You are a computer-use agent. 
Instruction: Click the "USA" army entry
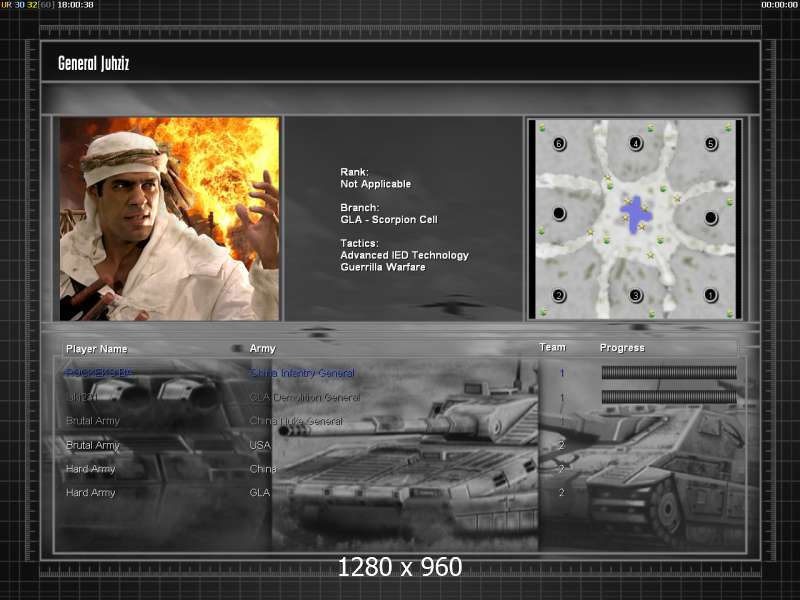pyautogui.click(x=260, y=445)
